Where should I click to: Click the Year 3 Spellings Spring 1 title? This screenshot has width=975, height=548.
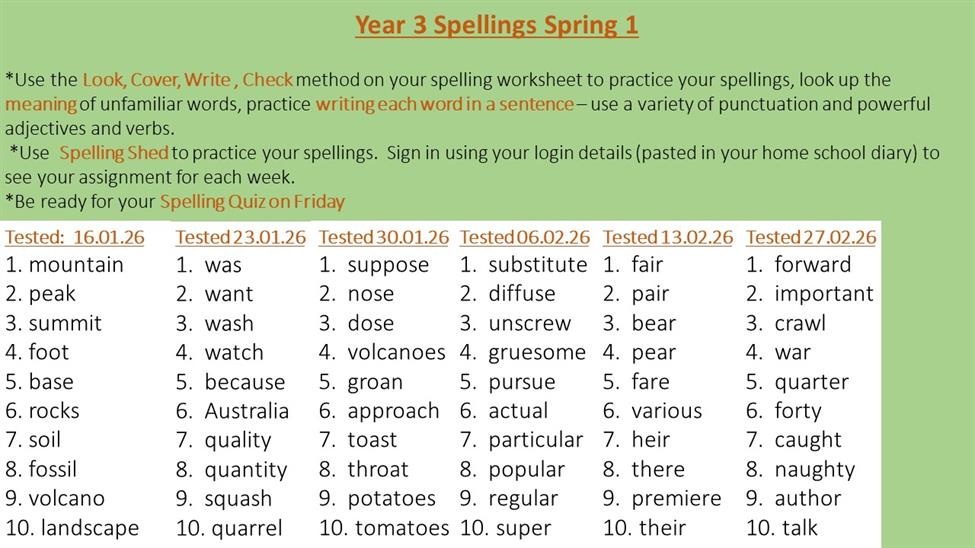(x=496, y=25)
